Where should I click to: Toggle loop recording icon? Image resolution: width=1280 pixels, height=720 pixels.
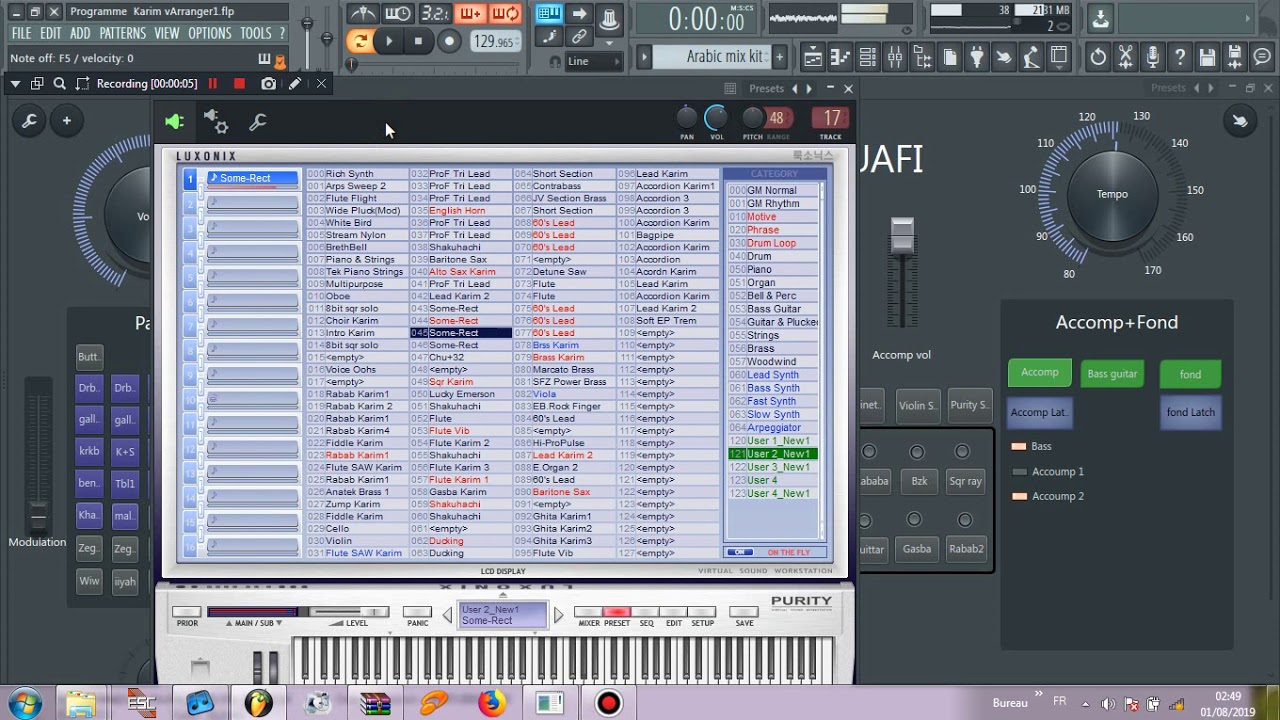pyautogui.click(x=505, y=14)
